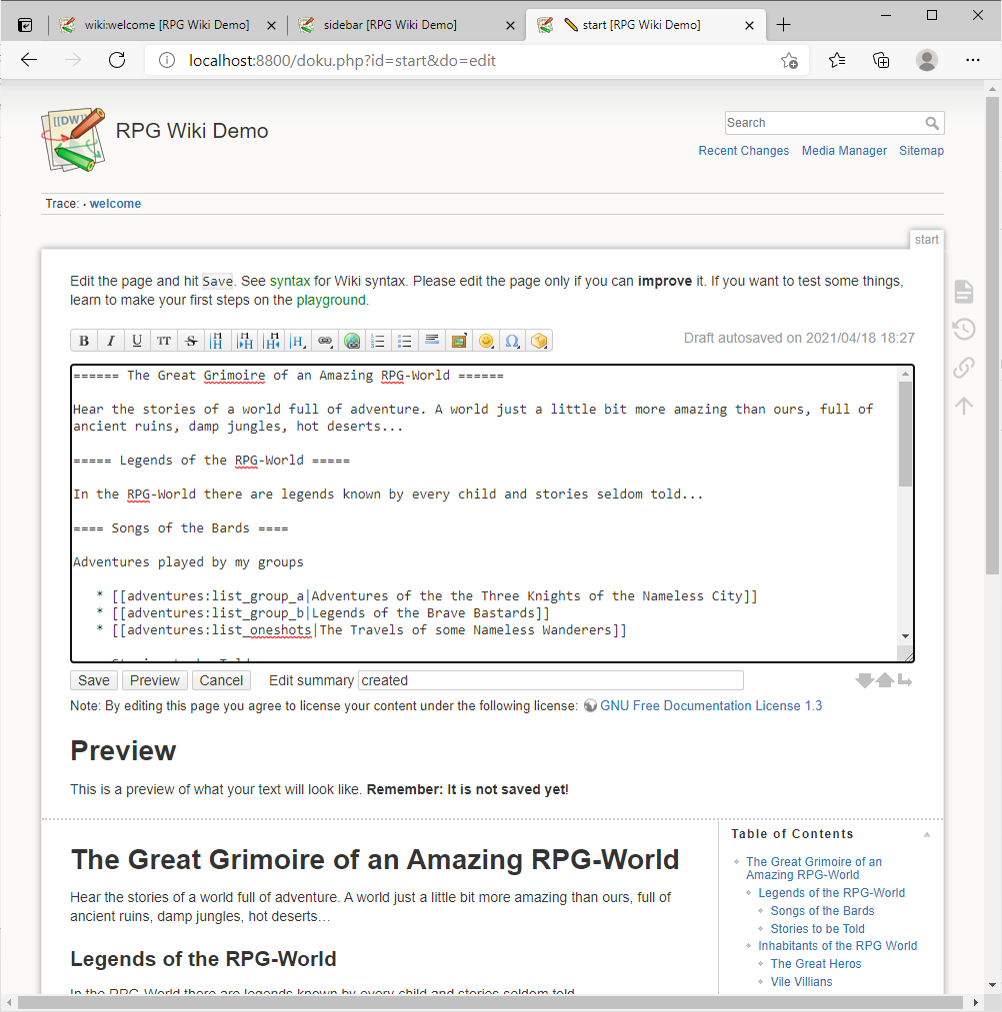Screen dimensions: 1002x1012
Task: Insert external link with globe icon
Action: (x=352, y=341)
